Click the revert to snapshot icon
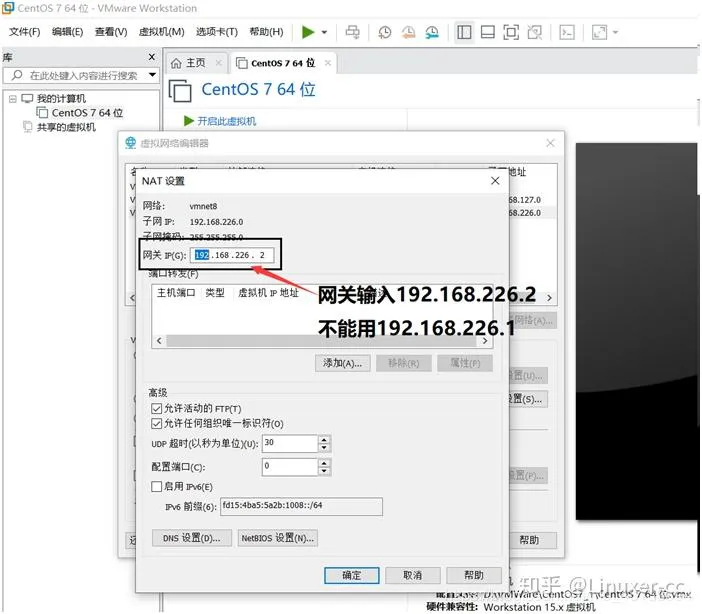This screenshot has width=702, height=614. (x=408, y=32)
